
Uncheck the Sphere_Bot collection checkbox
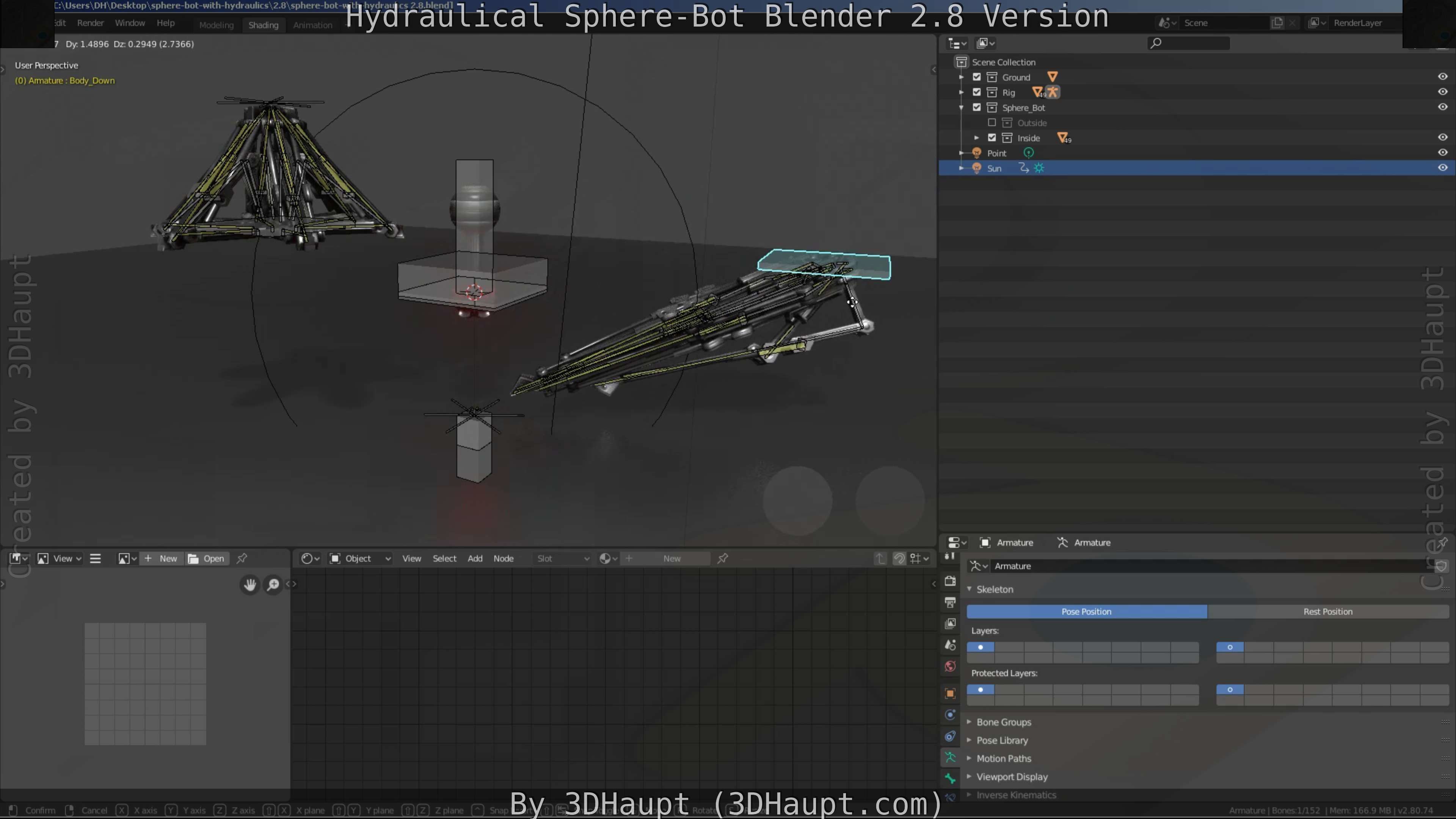click(x=977, y=107)
